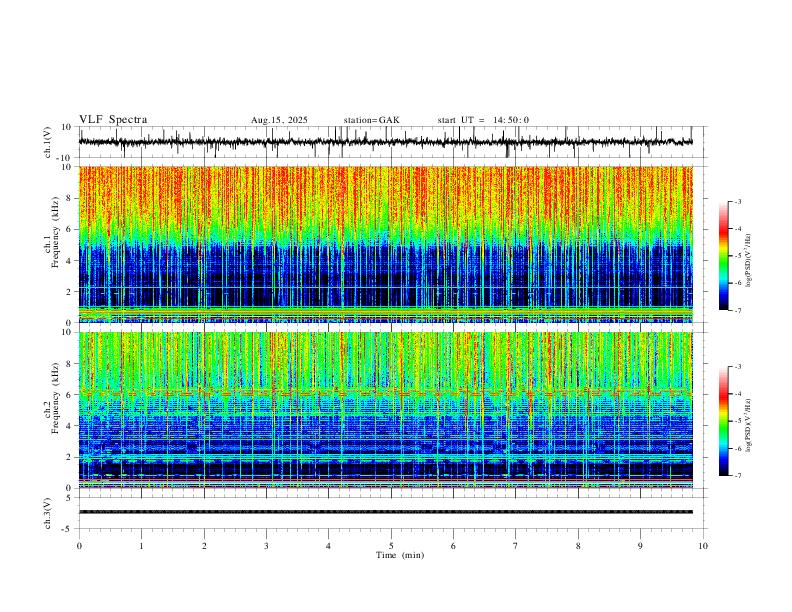Click the ch.2 'log(PSD)(V²/Hz)' colorbar label

pyautogui.click(x=748, y=425)
